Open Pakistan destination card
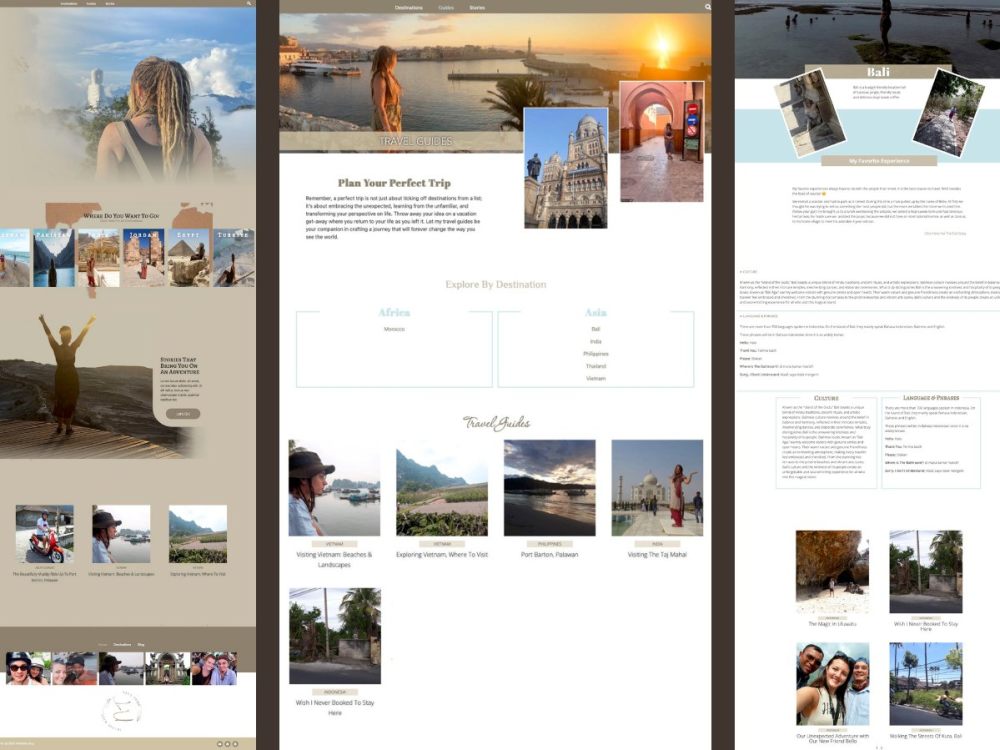This screenshot has height=750, width=1000. pyautogui.click(x=54, y=258)
